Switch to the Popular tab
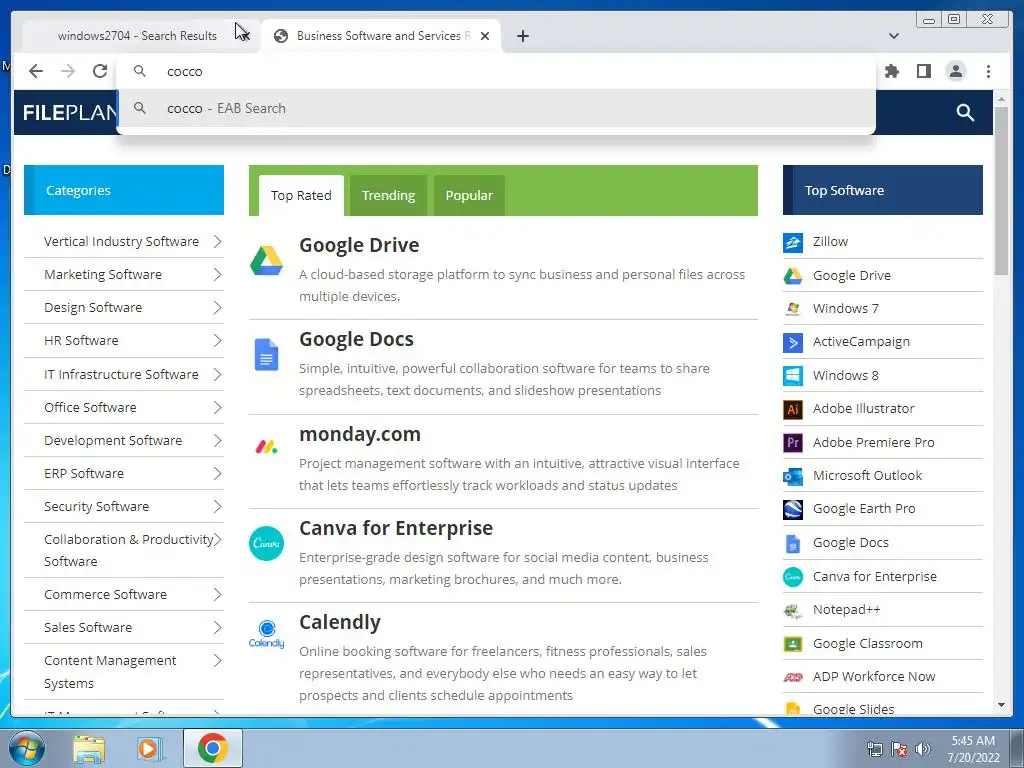The image size is (1024, 768). 469,195
